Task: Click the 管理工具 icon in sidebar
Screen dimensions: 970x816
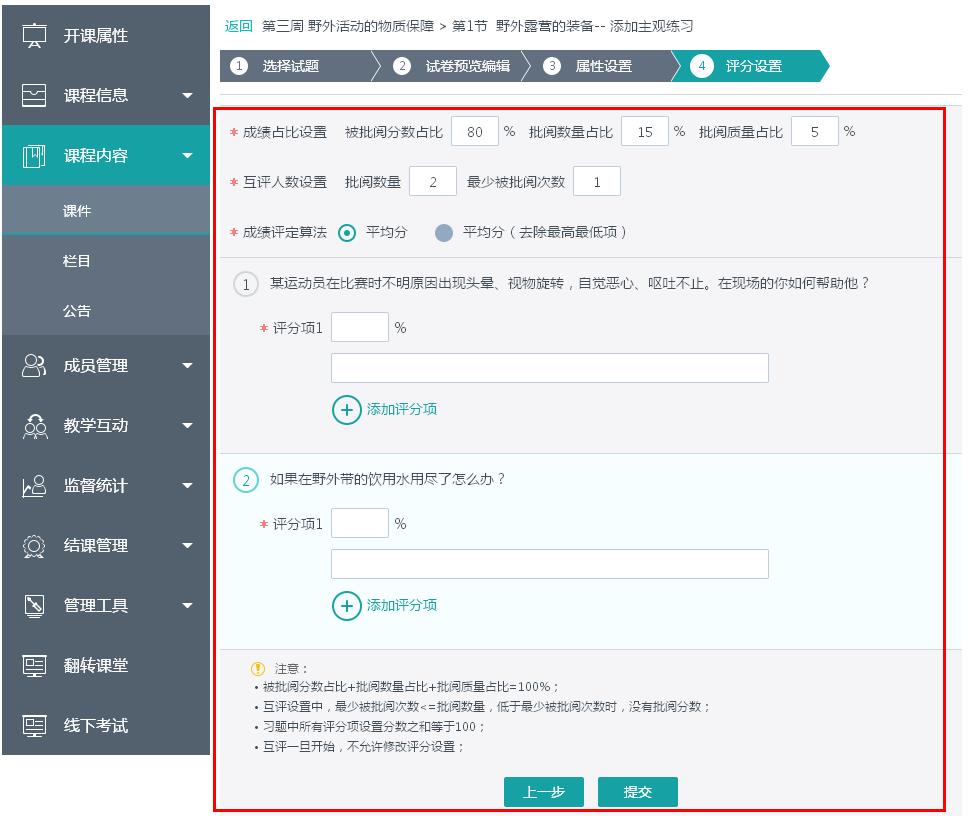Action: pyautogui.click(x=35, y=606)
